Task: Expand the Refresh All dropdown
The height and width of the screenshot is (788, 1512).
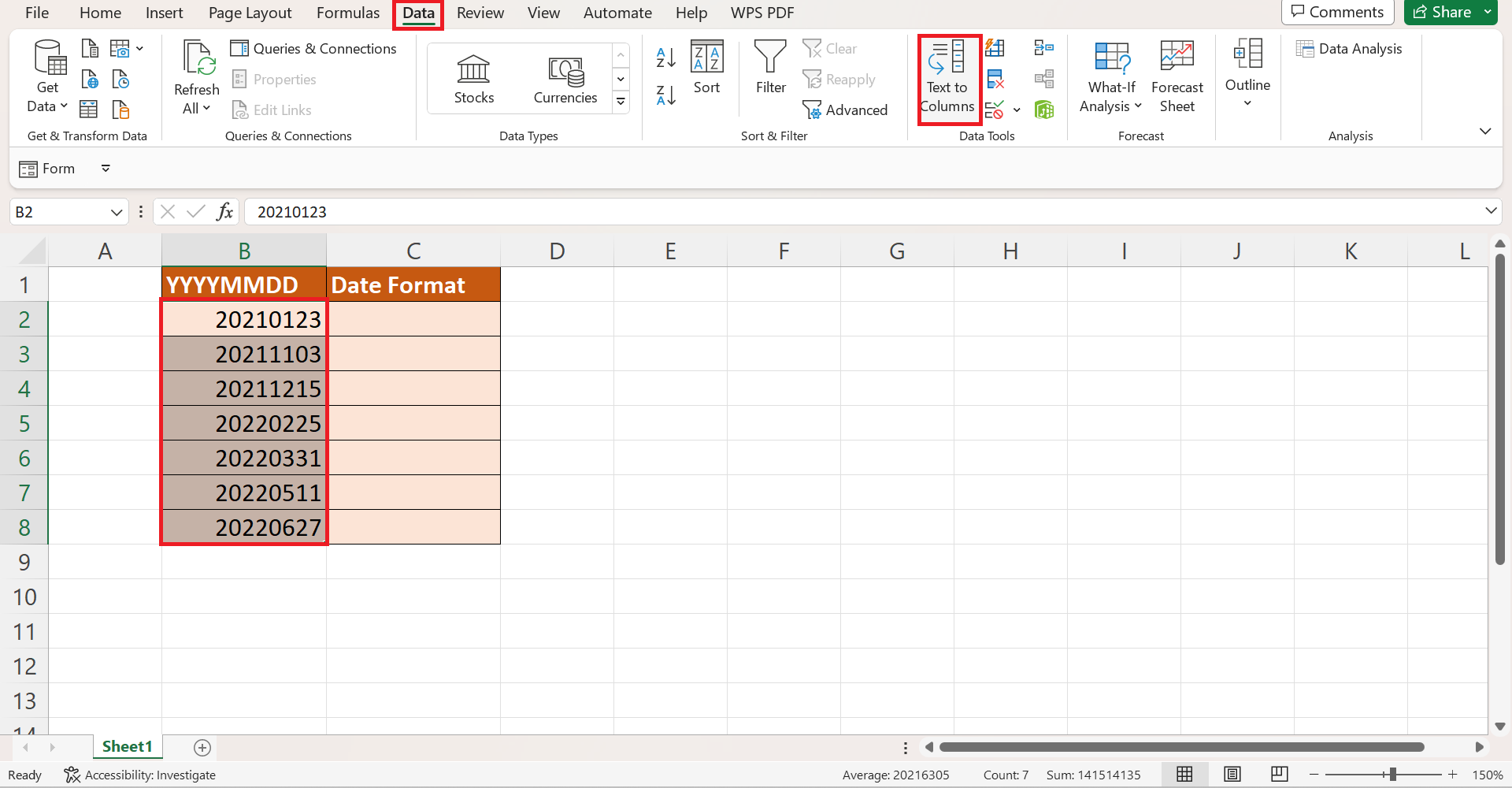Action: pos(195,75)
